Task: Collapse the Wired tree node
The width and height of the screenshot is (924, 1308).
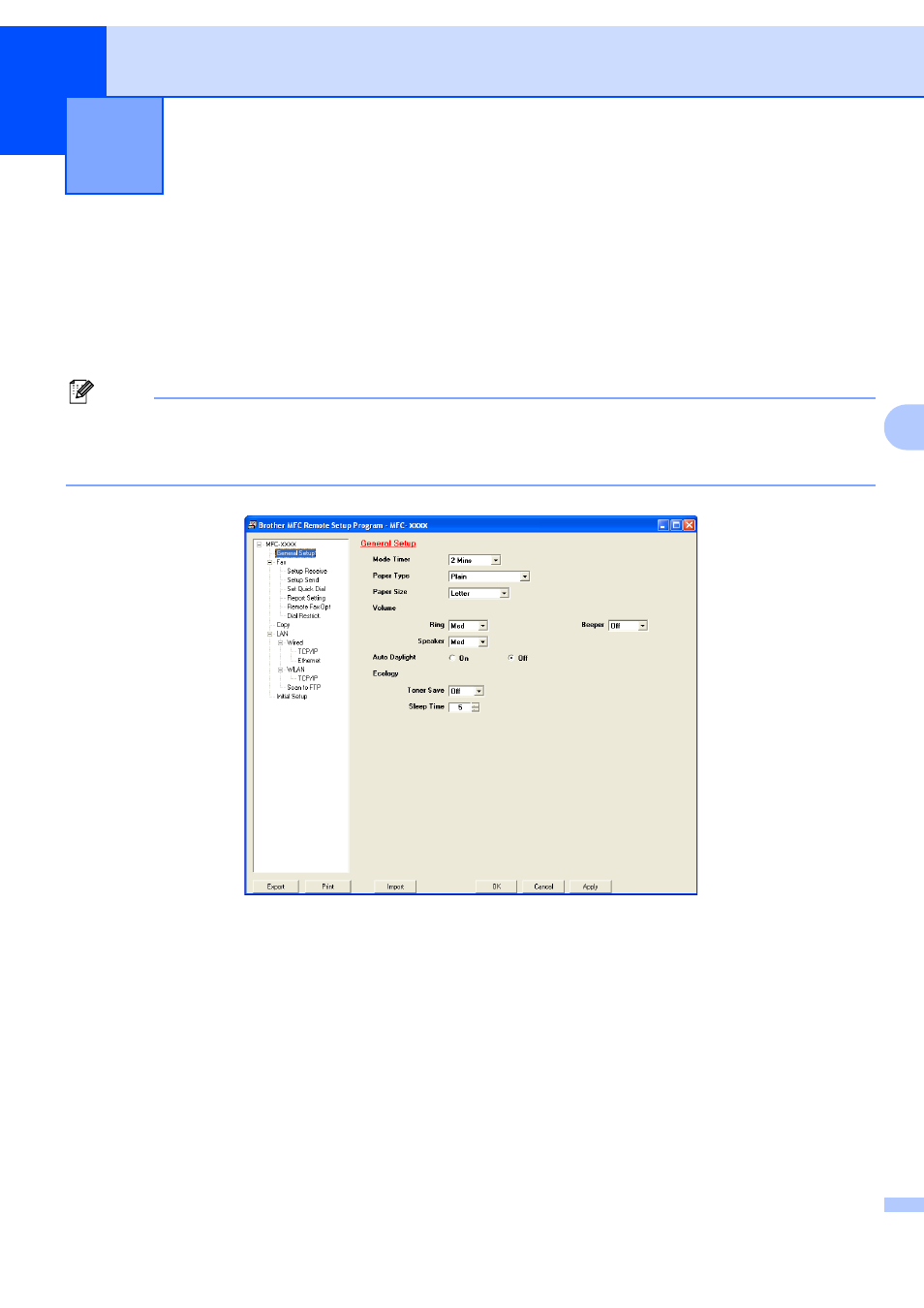Action: click(x=281, y=643)
